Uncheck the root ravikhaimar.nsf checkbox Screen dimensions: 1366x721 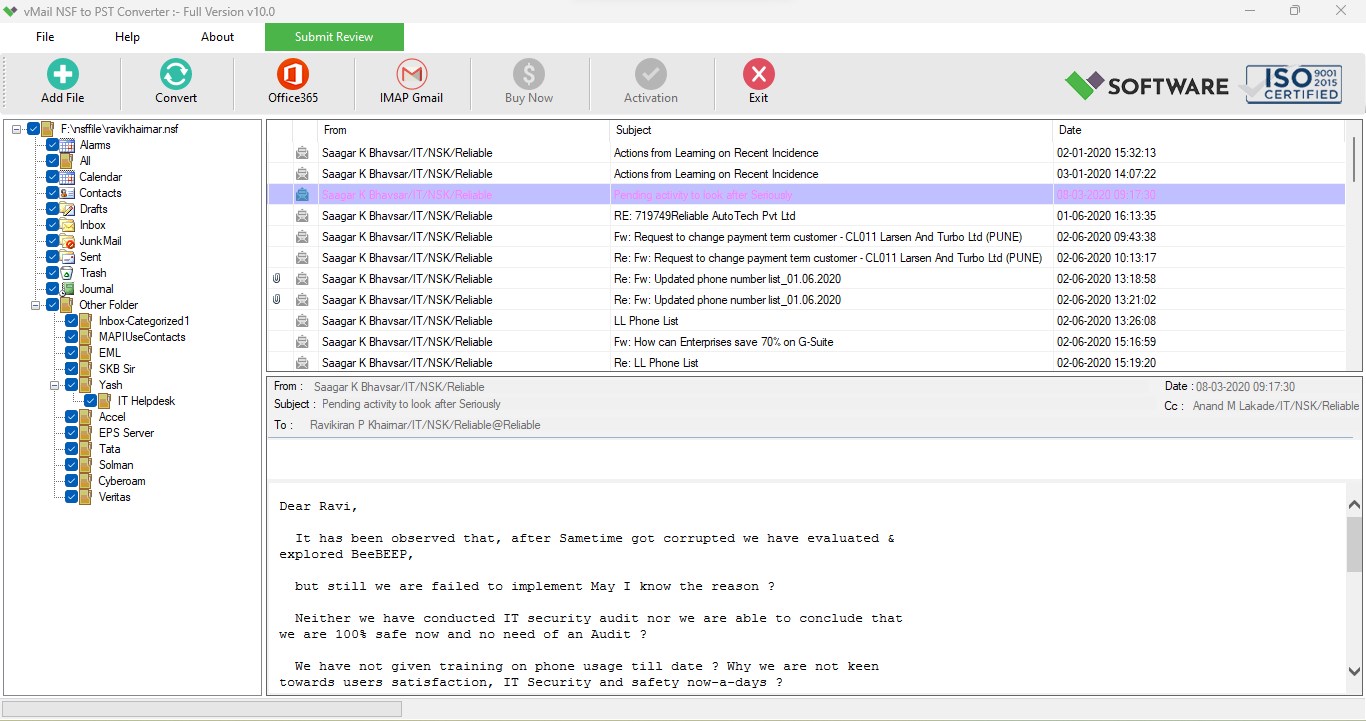(34, 129)
